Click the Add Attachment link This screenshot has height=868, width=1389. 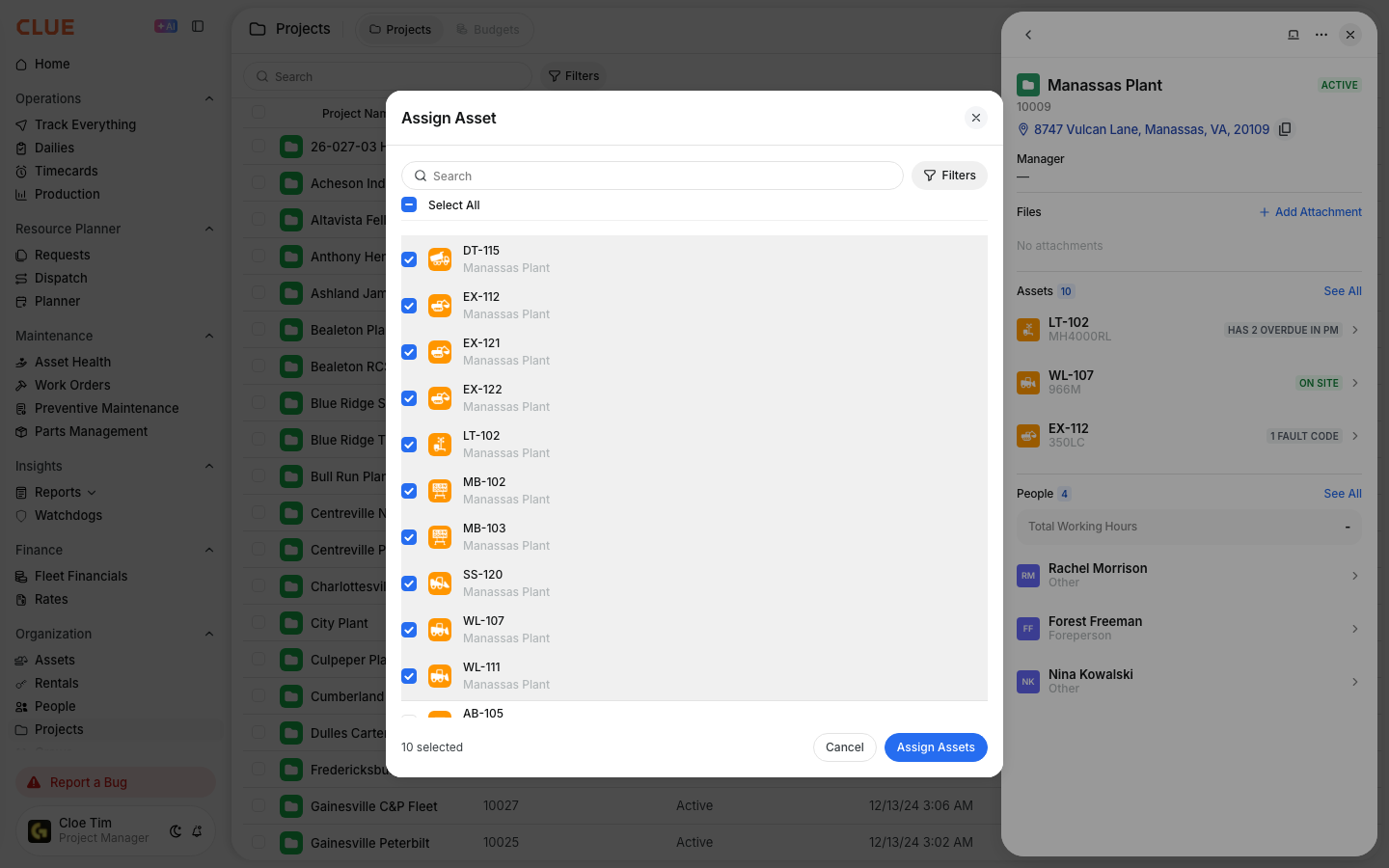[x=1310, y=212]
